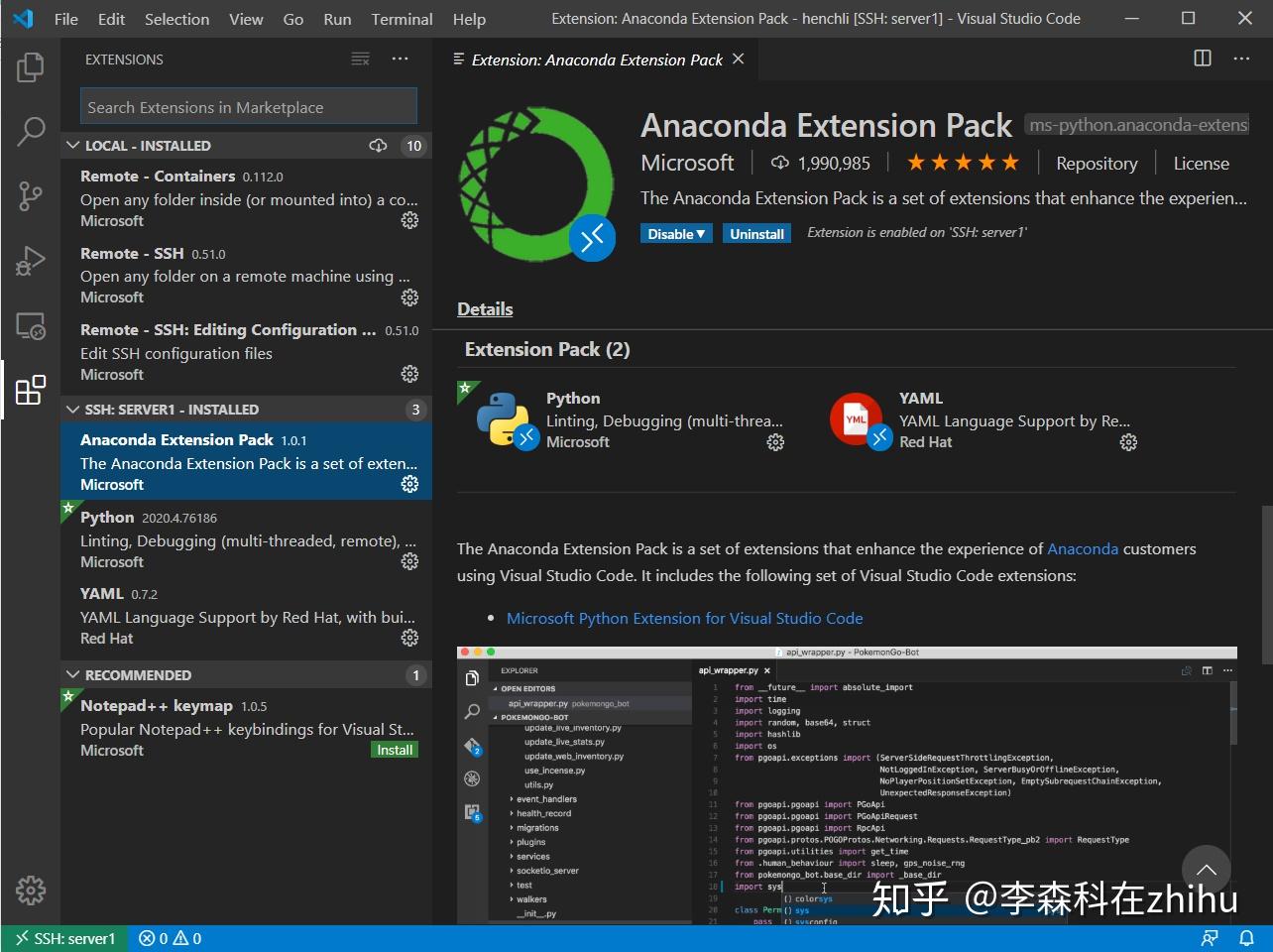The height and width of the screenshot is (952, 1273).
Task: Open the Manage gear at bottom left
Action: tap(30, 891)
